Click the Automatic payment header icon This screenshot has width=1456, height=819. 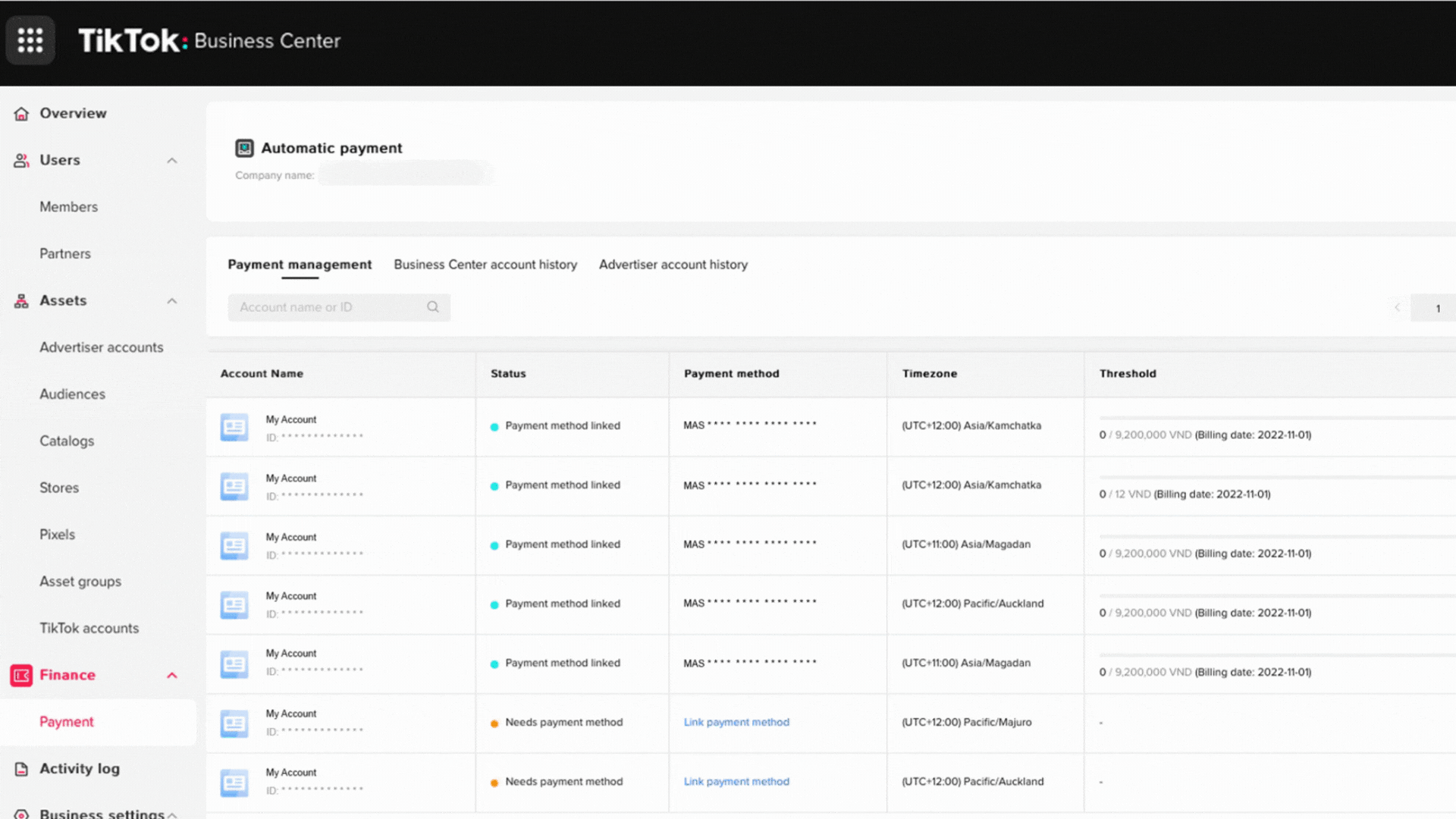[244, 148]
